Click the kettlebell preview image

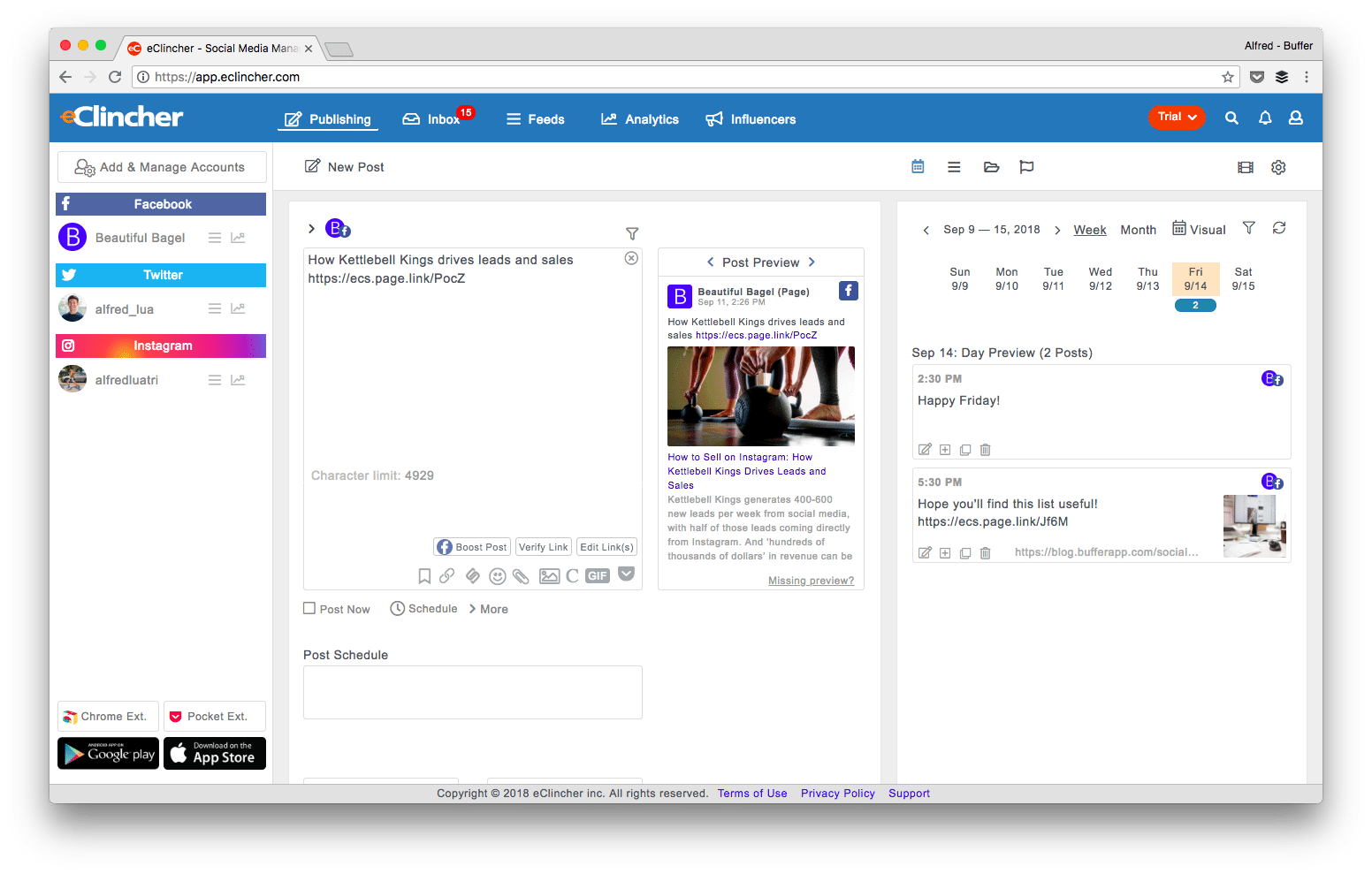tap(761, 396)
